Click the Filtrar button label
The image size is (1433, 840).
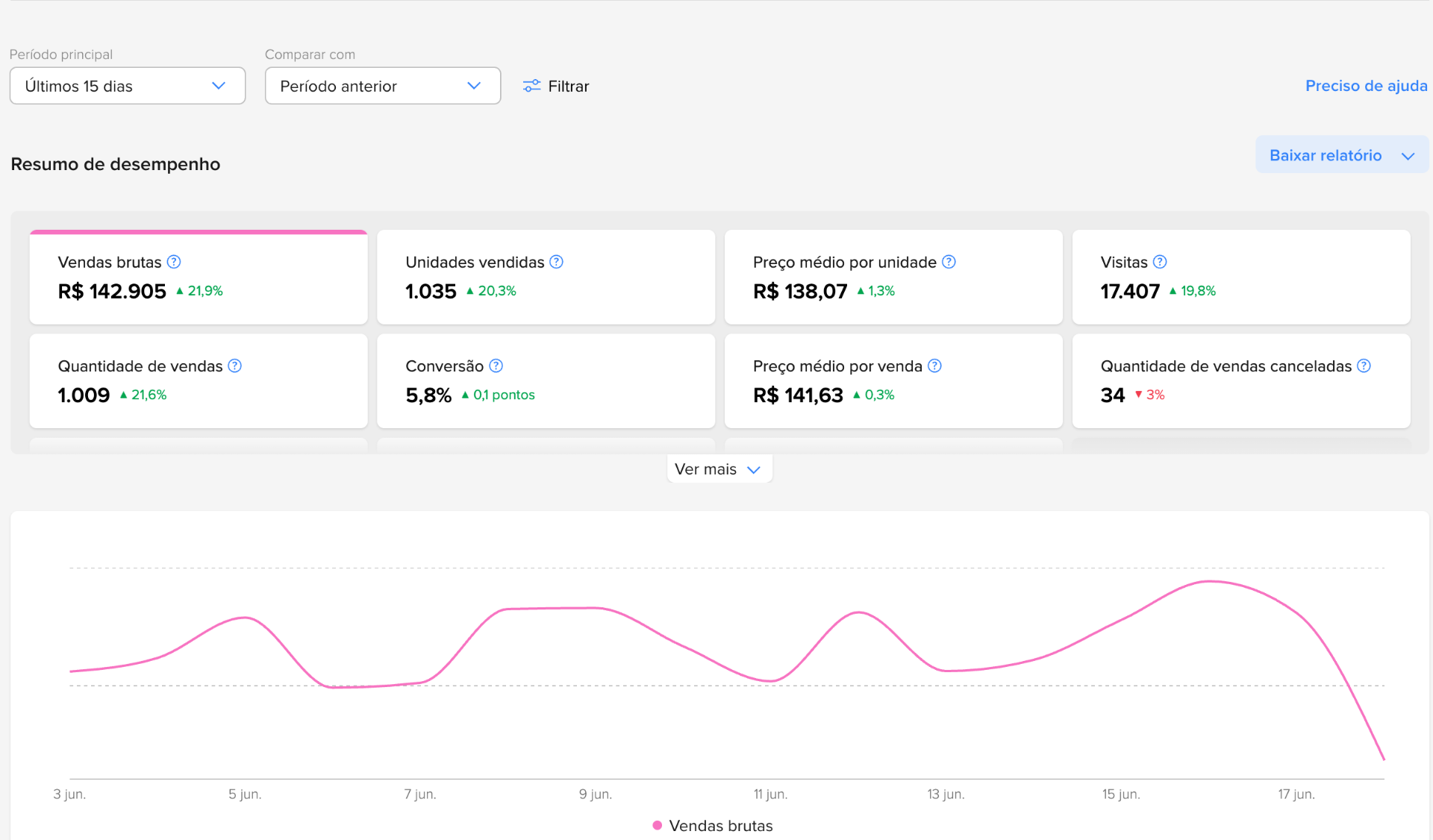point(569,86)
